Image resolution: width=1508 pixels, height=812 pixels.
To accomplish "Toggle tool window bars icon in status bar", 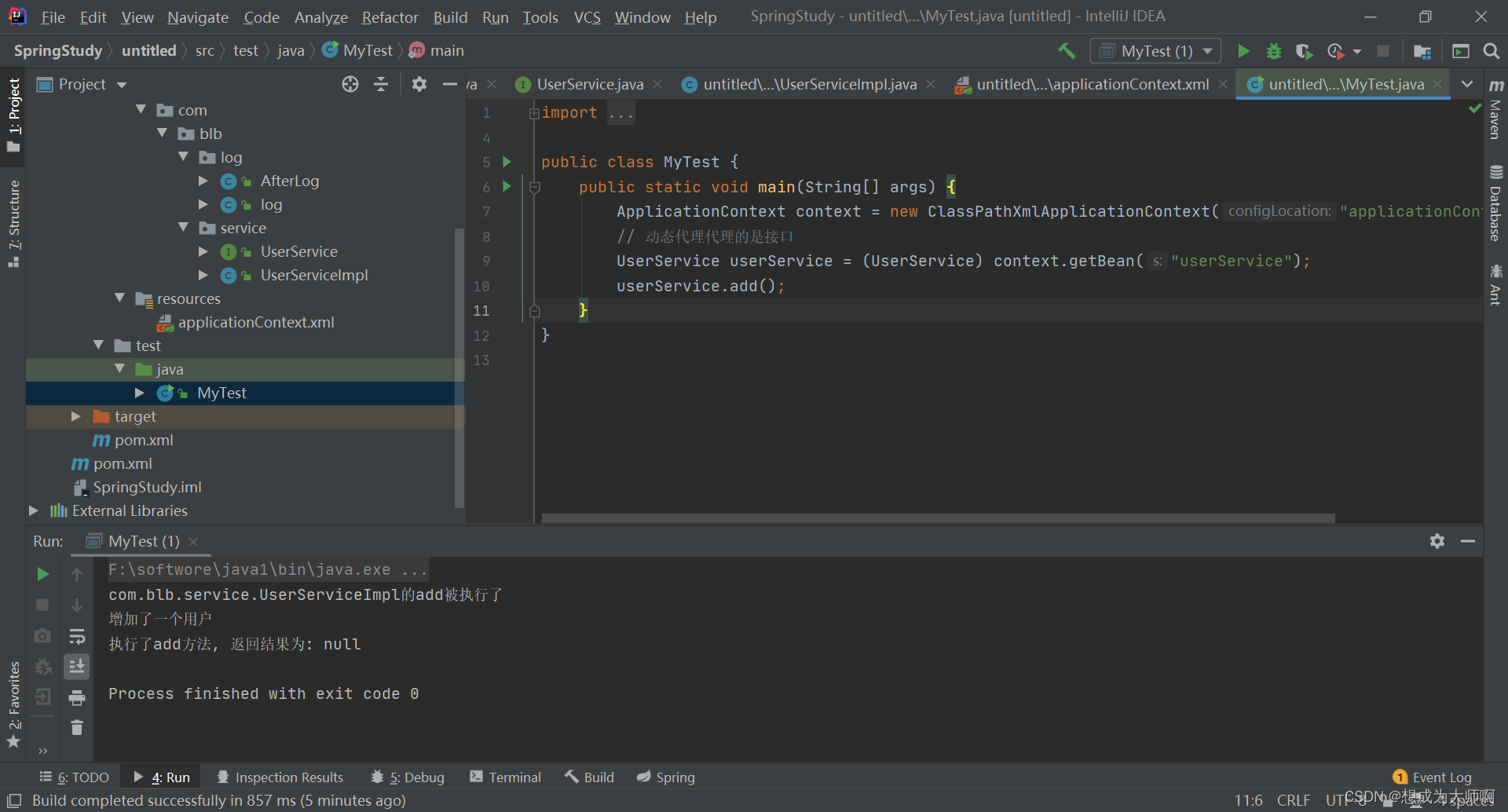I will (x=13, y=800).
